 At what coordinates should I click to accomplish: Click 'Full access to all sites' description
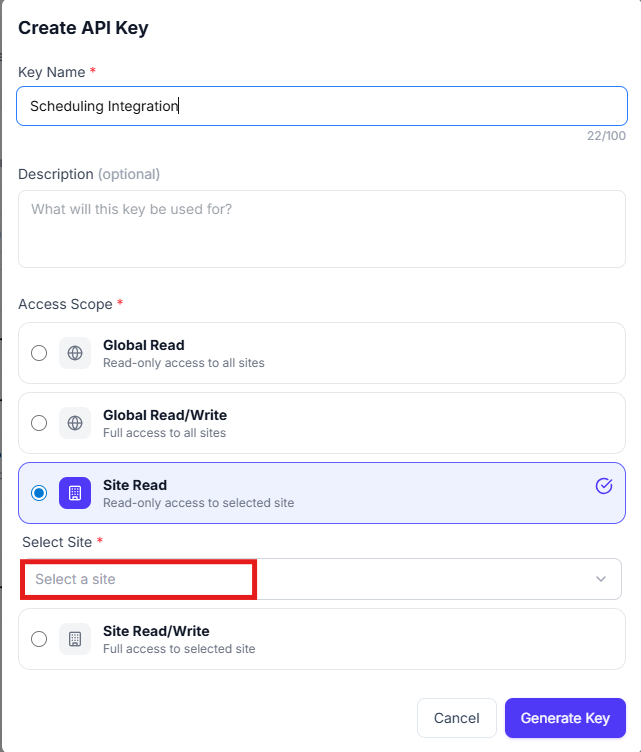(164, 433)
